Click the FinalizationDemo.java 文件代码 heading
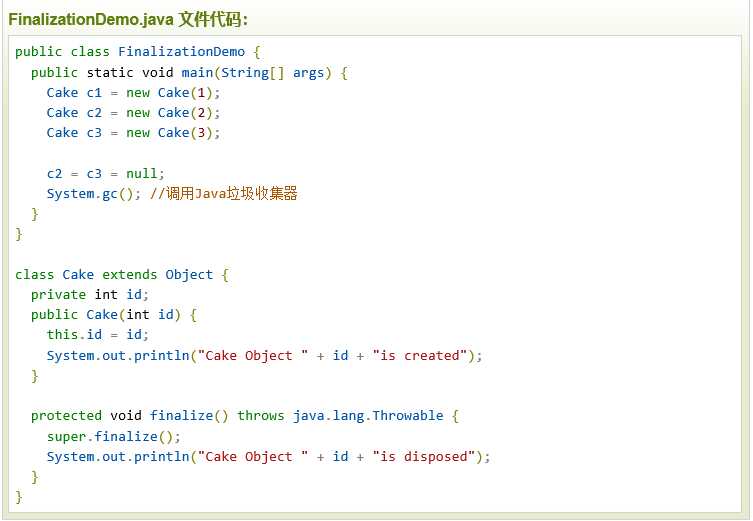 [129, 19]
